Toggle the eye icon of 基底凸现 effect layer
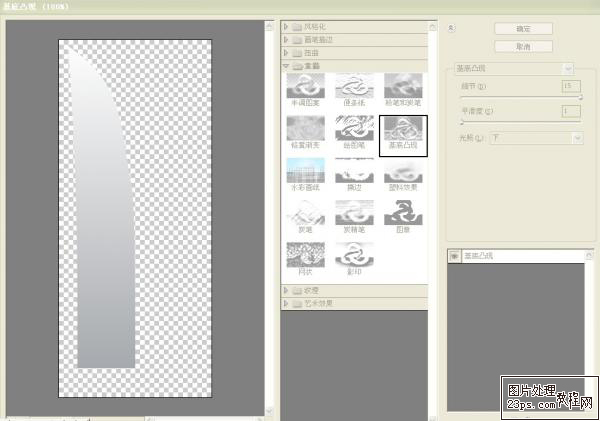This screenshot has height=421, width=600. click(x=454, y=256)
